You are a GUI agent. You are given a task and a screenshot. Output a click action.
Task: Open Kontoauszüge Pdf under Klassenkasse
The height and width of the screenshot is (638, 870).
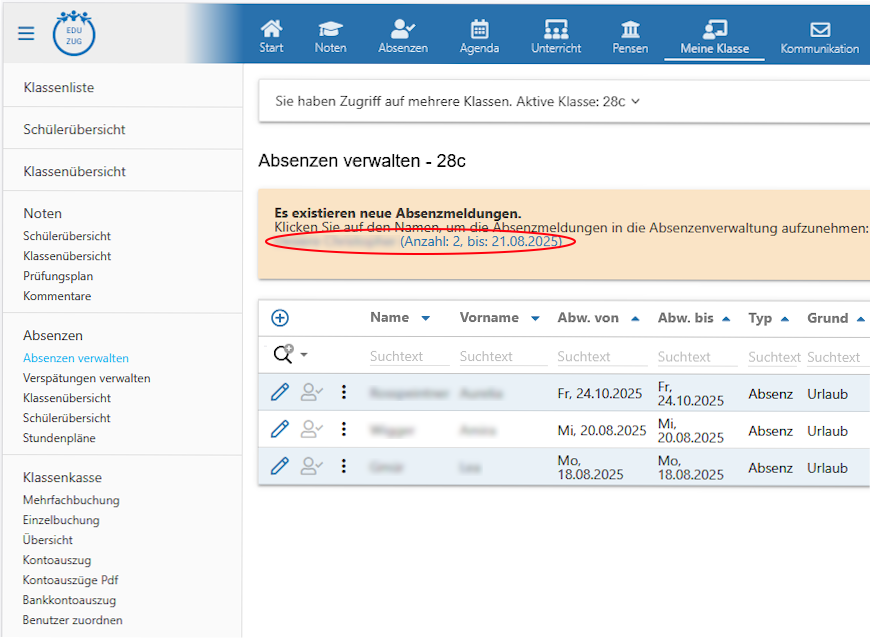click(70, 580)
